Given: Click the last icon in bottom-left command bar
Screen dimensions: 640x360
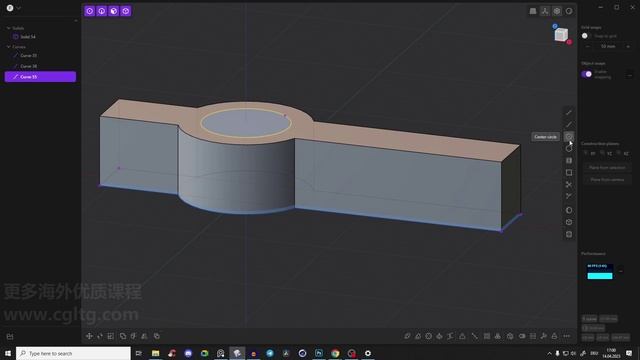Looking at the screenshot, I should click(x=157, y=336).
